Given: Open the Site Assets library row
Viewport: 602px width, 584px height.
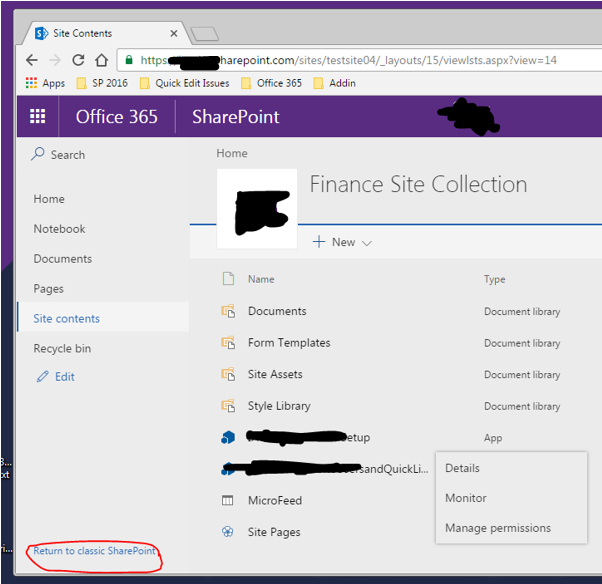Looking at the screenshot, I should tap(275, 374).
